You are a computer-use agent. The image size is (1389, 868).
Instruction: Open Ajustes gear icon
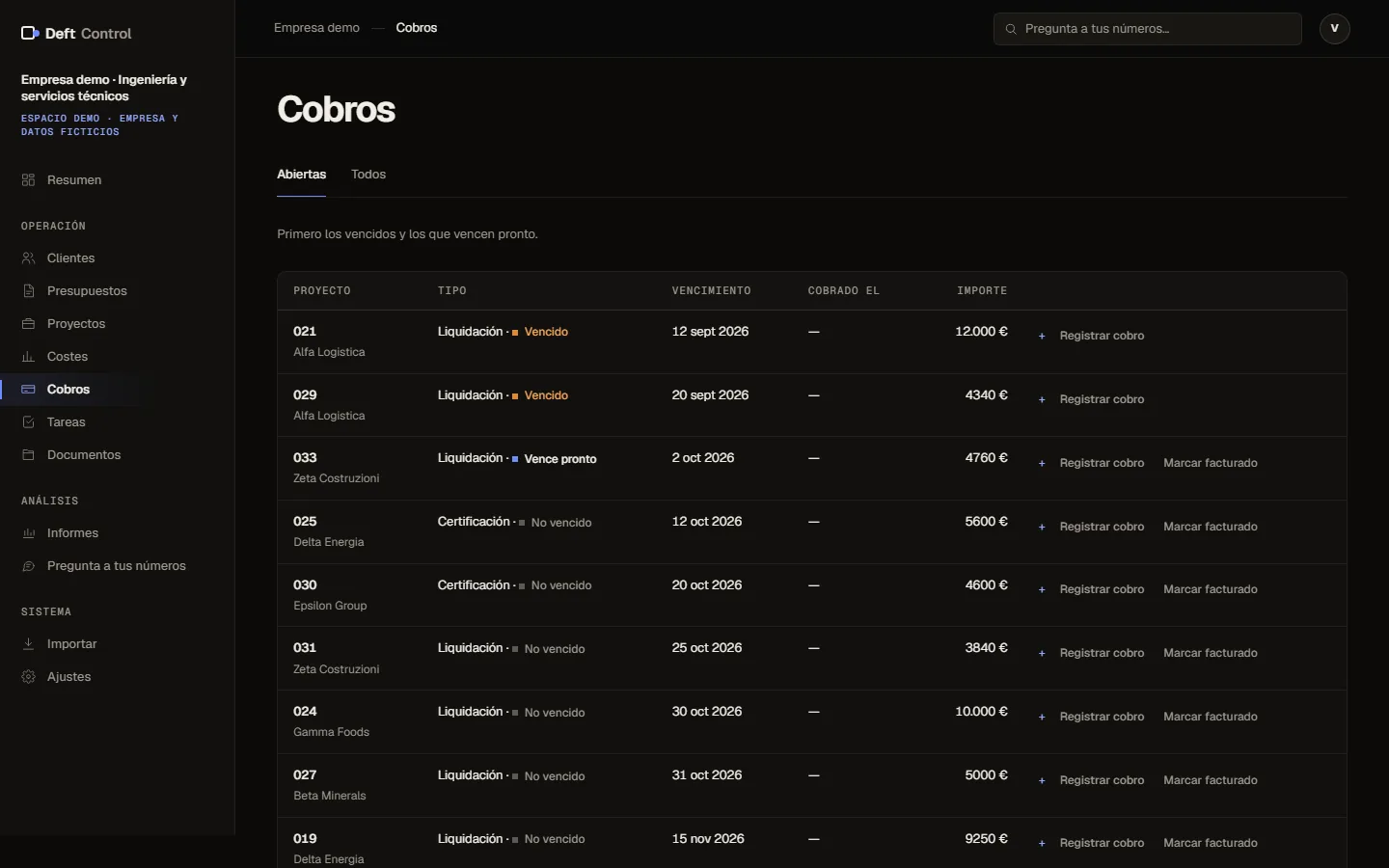click(x=28, y=677)
